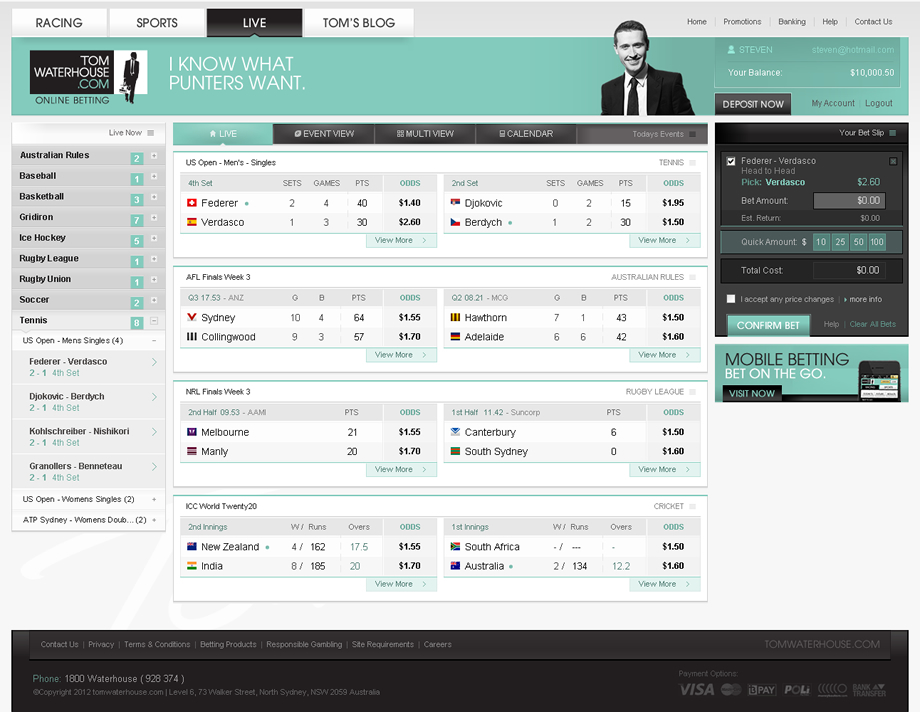Click the Switzerland flag beside Federer

pyautogui.click(x=191, y=203)
